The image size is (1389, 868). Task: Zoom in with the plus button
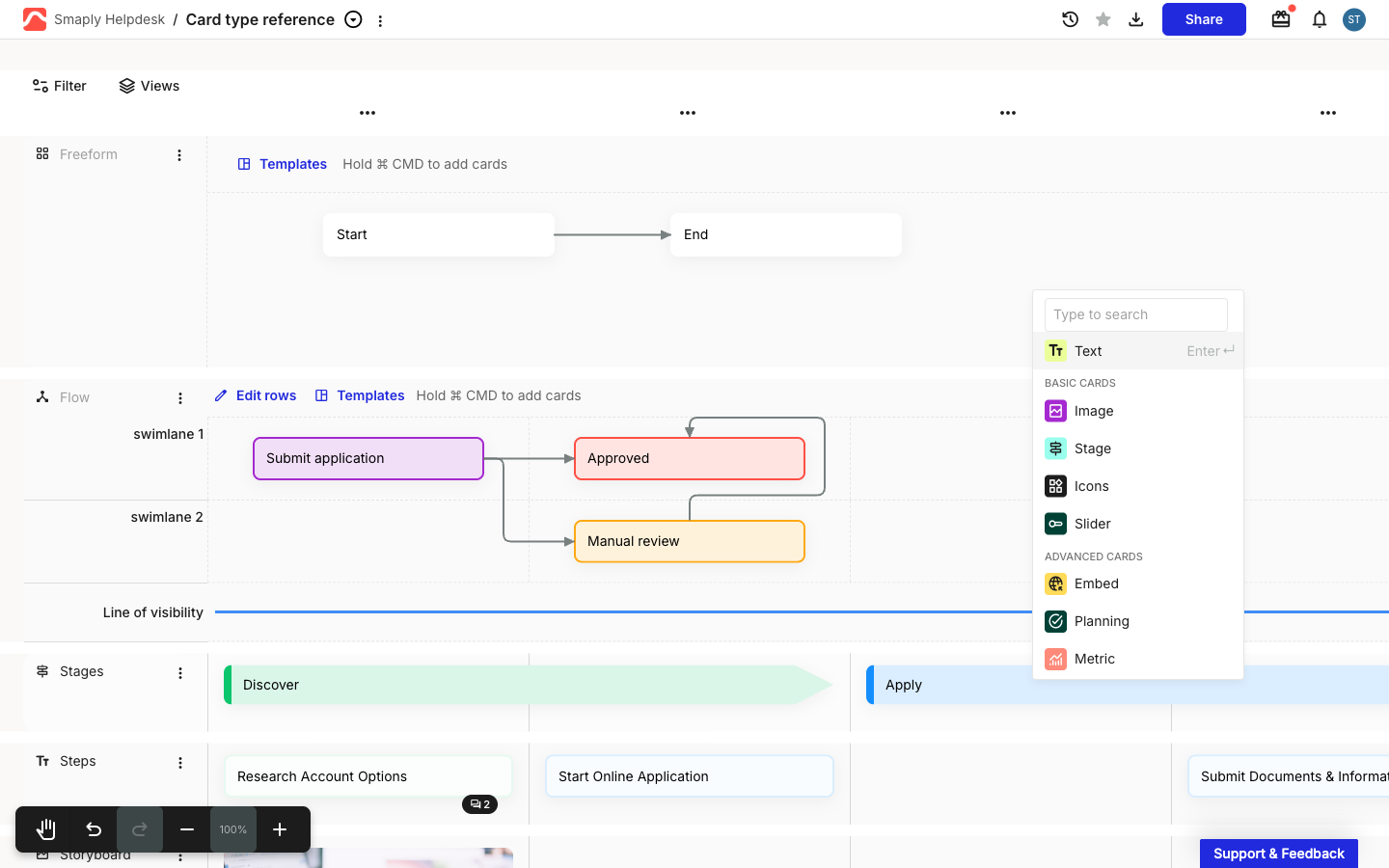(x=280, y=829)
